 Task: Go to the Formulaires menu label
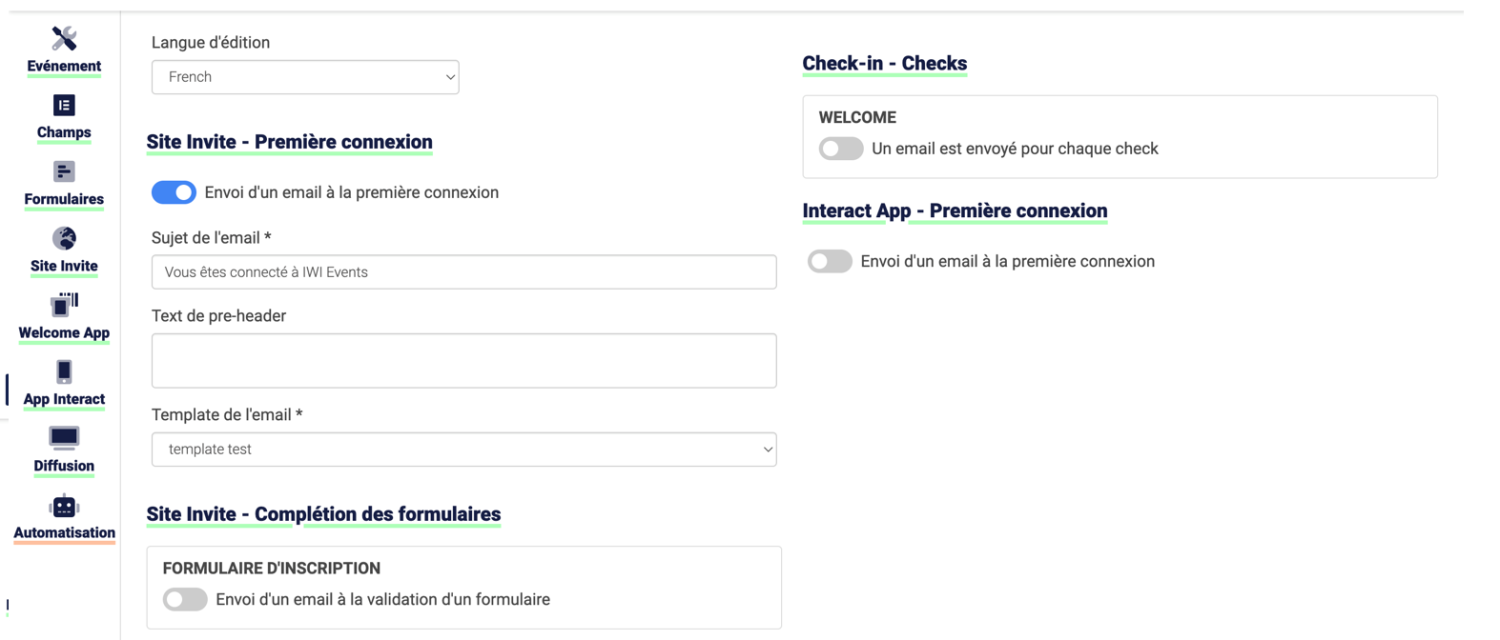pyautogui.click(x=64, y=199)
